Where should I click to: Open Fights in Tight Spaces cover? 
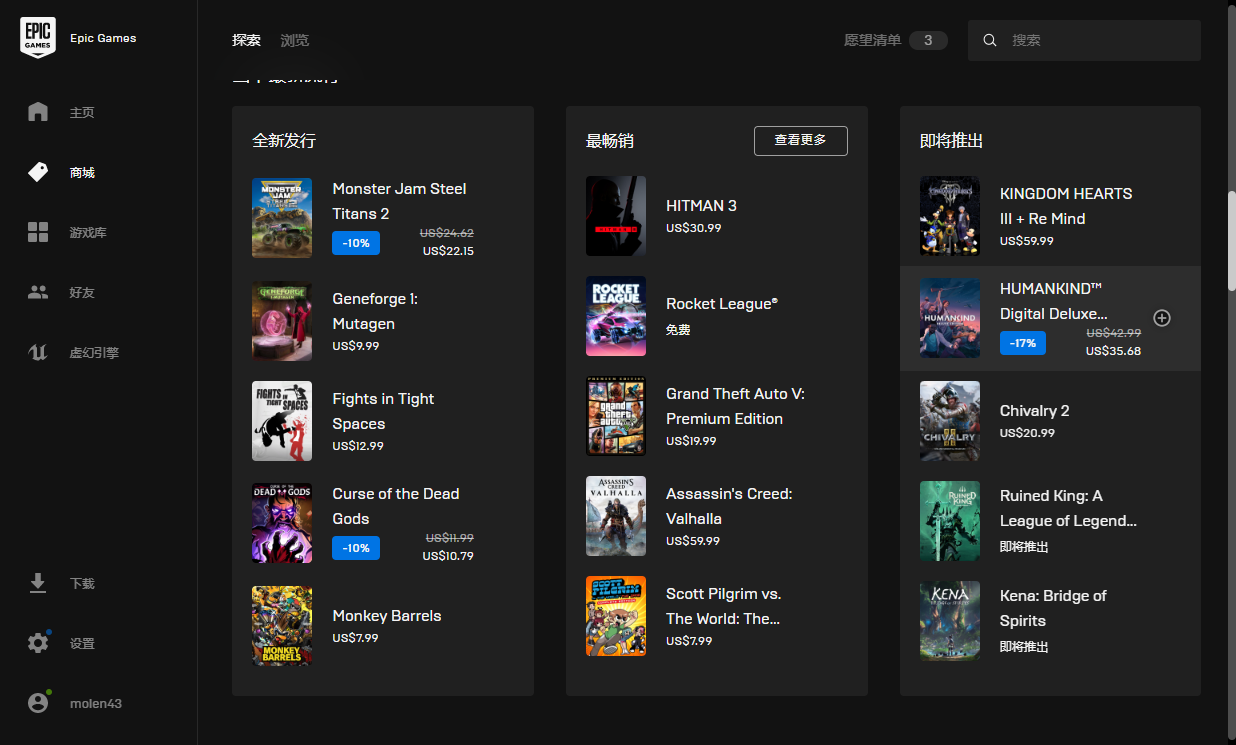(x=282, y=421)
